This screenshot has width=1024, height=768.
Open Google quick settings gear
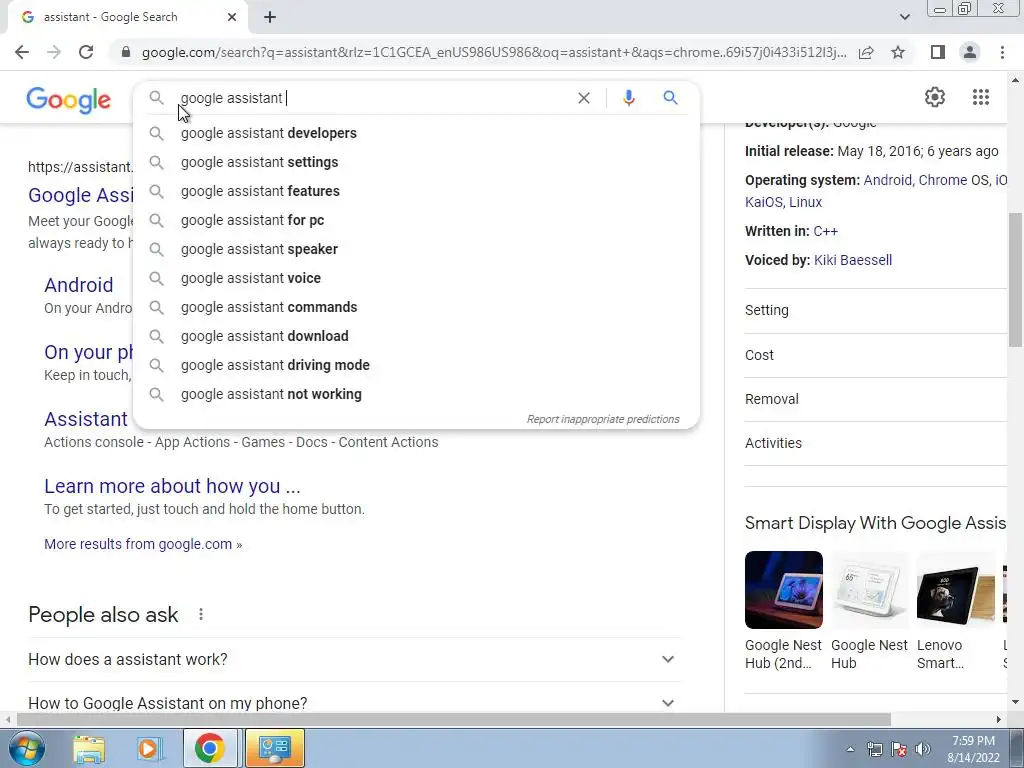935,97
